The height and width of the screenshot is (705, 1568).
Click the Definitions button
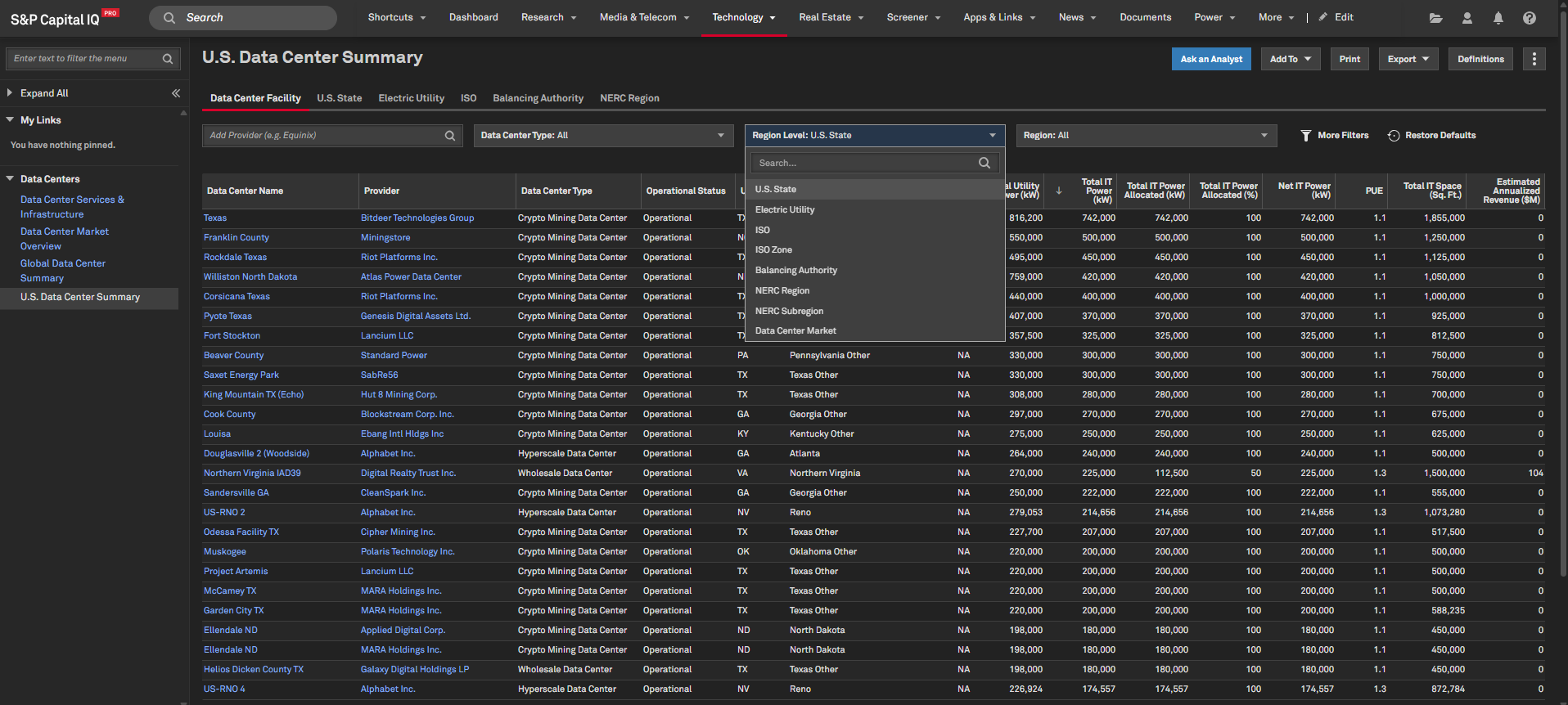click(x=1480, y=59)
